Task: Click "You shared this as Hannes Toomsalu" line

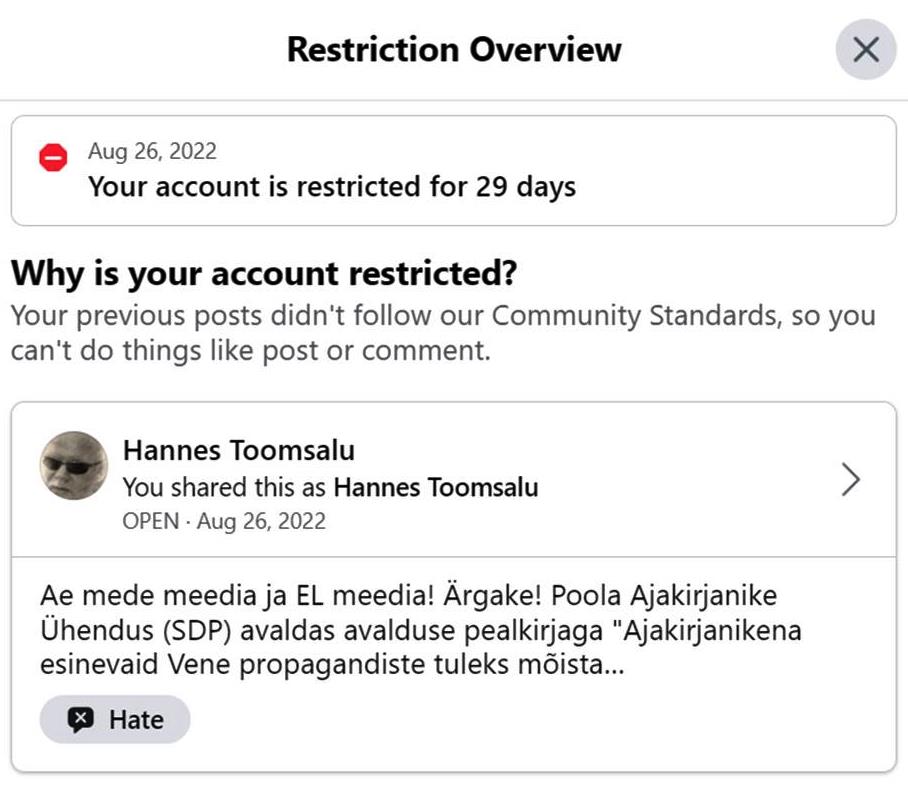Action: pyautogui.click(x=330, y=487)
